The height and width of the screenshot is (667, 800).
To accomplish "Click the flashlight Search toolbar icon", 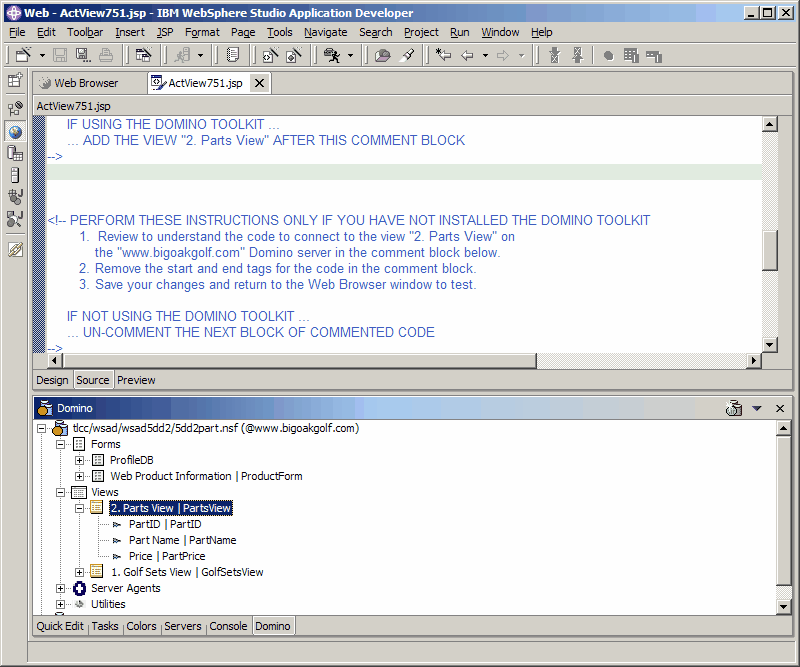I will (x=407, y=55).
